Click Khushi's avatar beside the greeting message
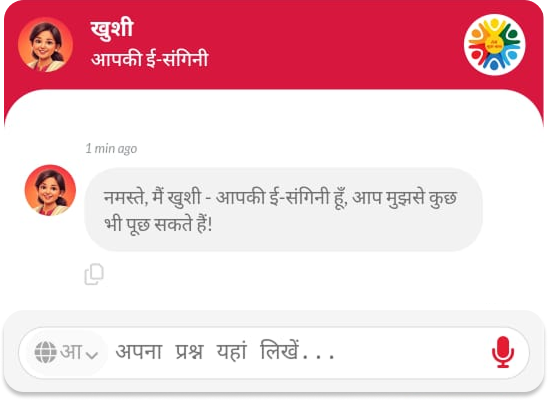The image size is (548, 400). point(50,190)
